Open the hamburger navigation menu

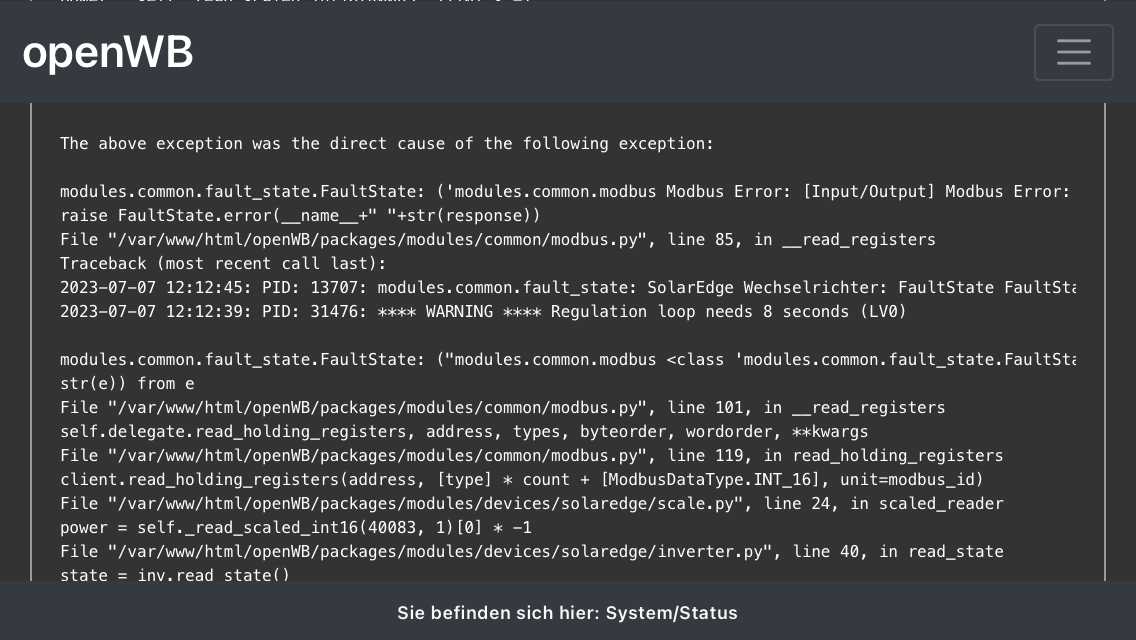(x=1073, y=52)
